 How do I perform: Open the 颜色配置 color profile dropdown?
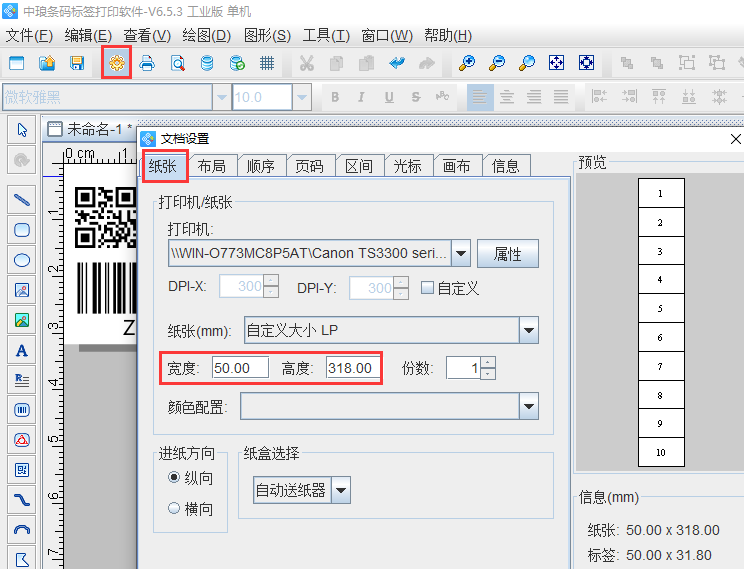pos(529,406)
